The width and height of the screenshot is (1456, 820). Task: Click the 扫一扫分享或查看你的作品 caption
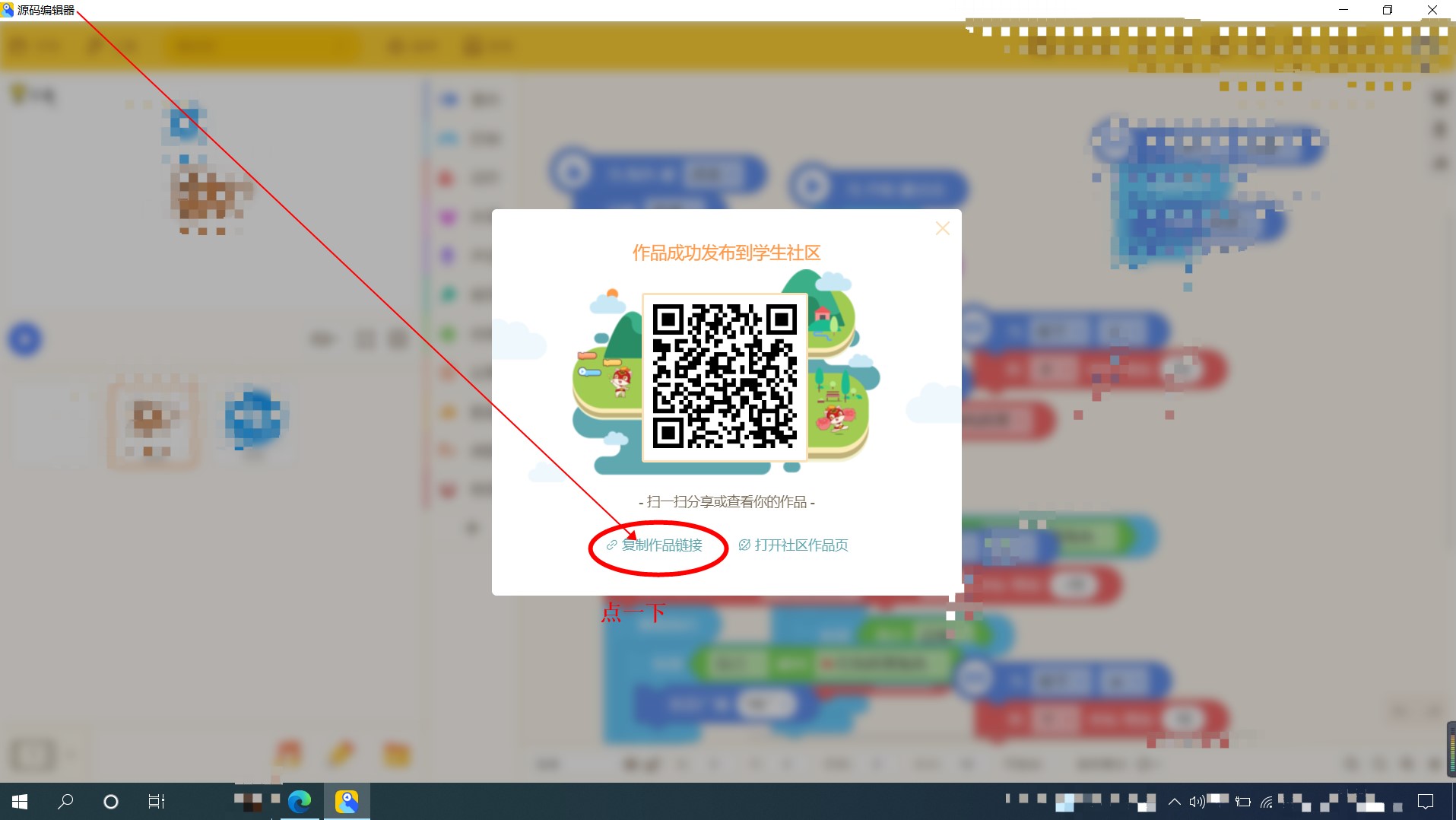pyautogui.click(x=727, y=502)
